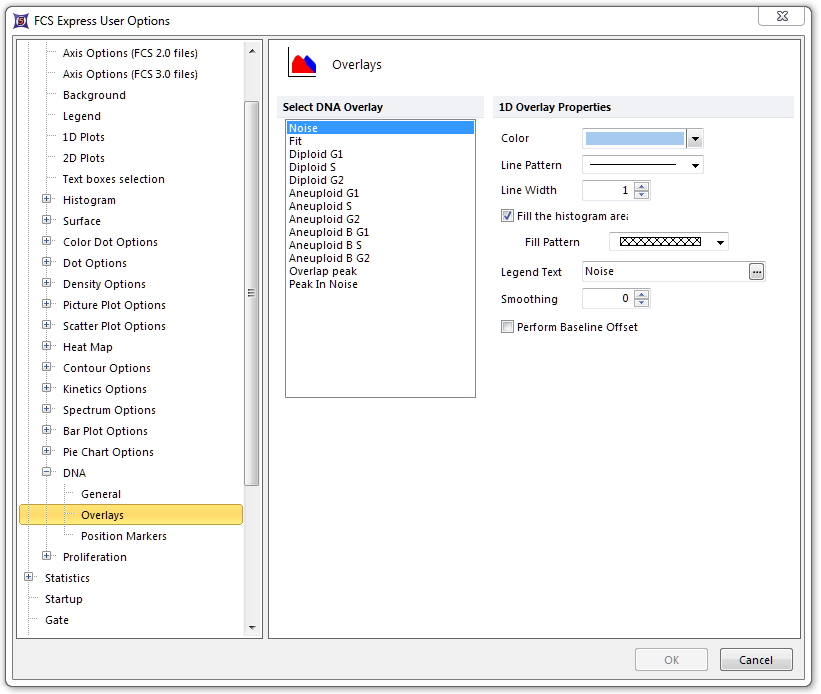Click the light blue Color swatch
The image size is (821, 694).
(634, 139)
